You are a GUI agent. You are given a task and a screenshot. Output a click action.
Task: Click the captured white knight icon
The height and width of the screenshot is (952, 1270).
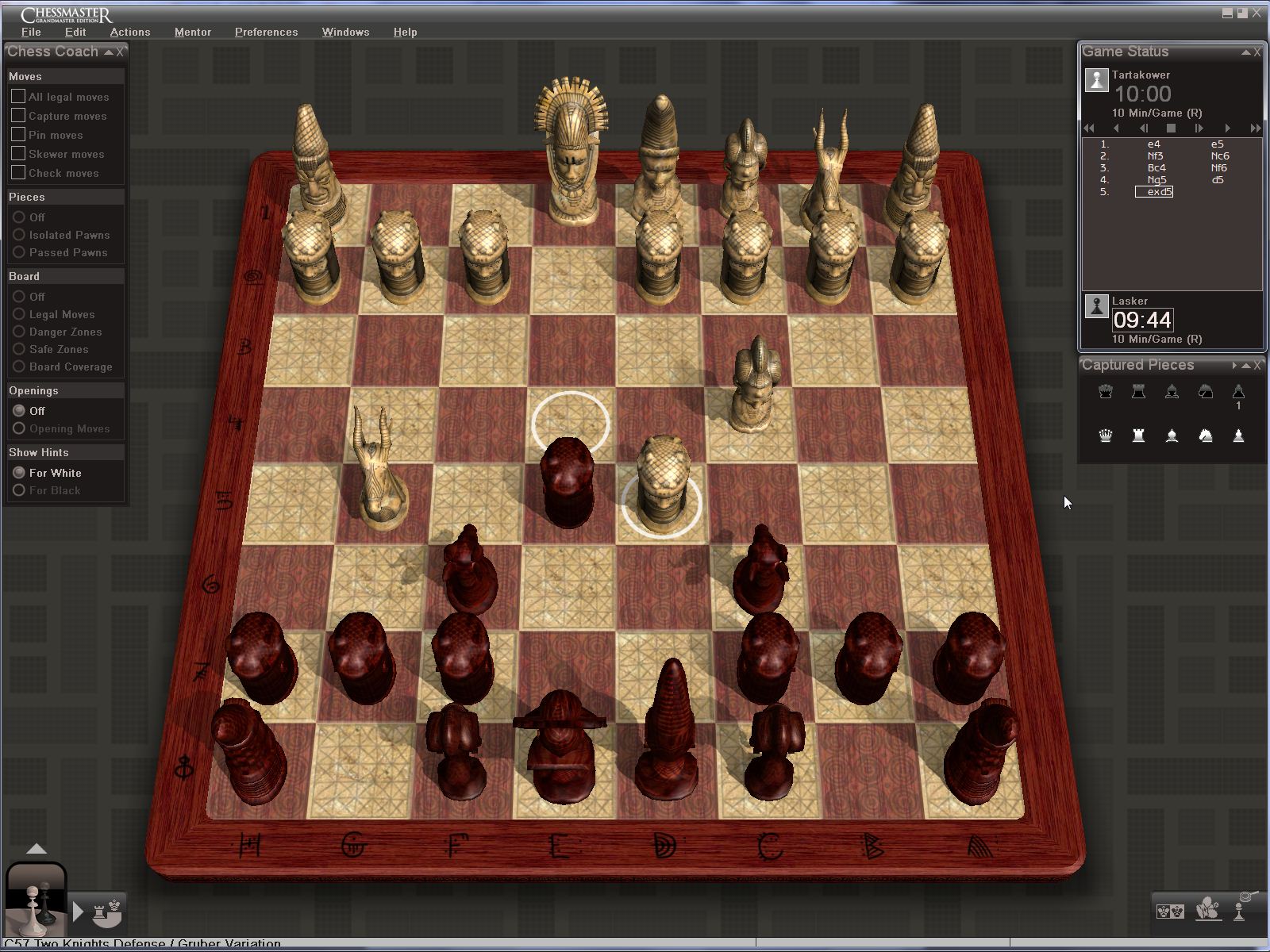coord(1205,436)
